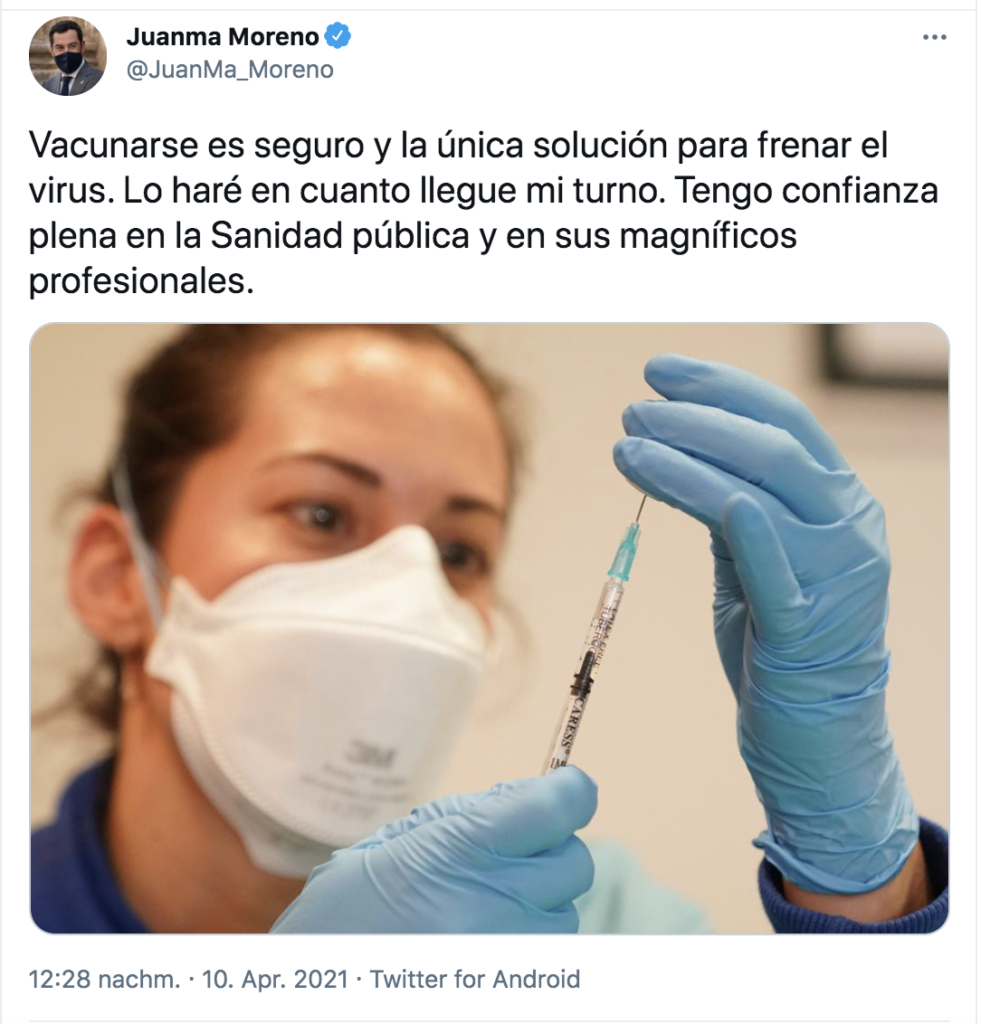Click the tweet text starting with Vacunarse

[x=483, y=213]
